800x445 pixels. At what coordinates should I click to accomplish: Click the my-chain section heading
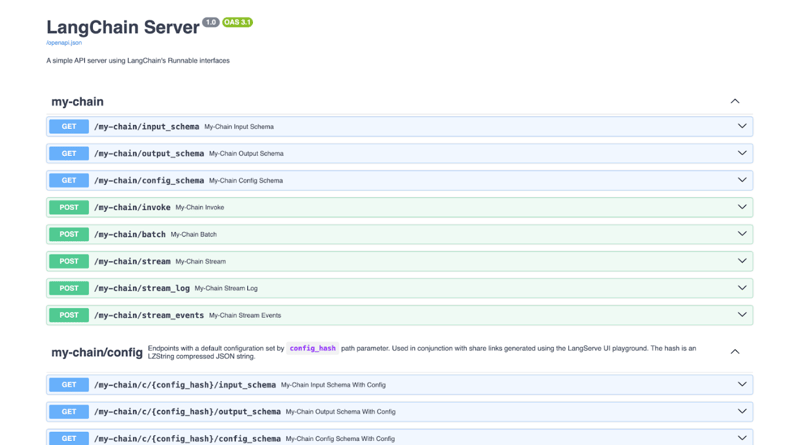[x=77, y=102]
